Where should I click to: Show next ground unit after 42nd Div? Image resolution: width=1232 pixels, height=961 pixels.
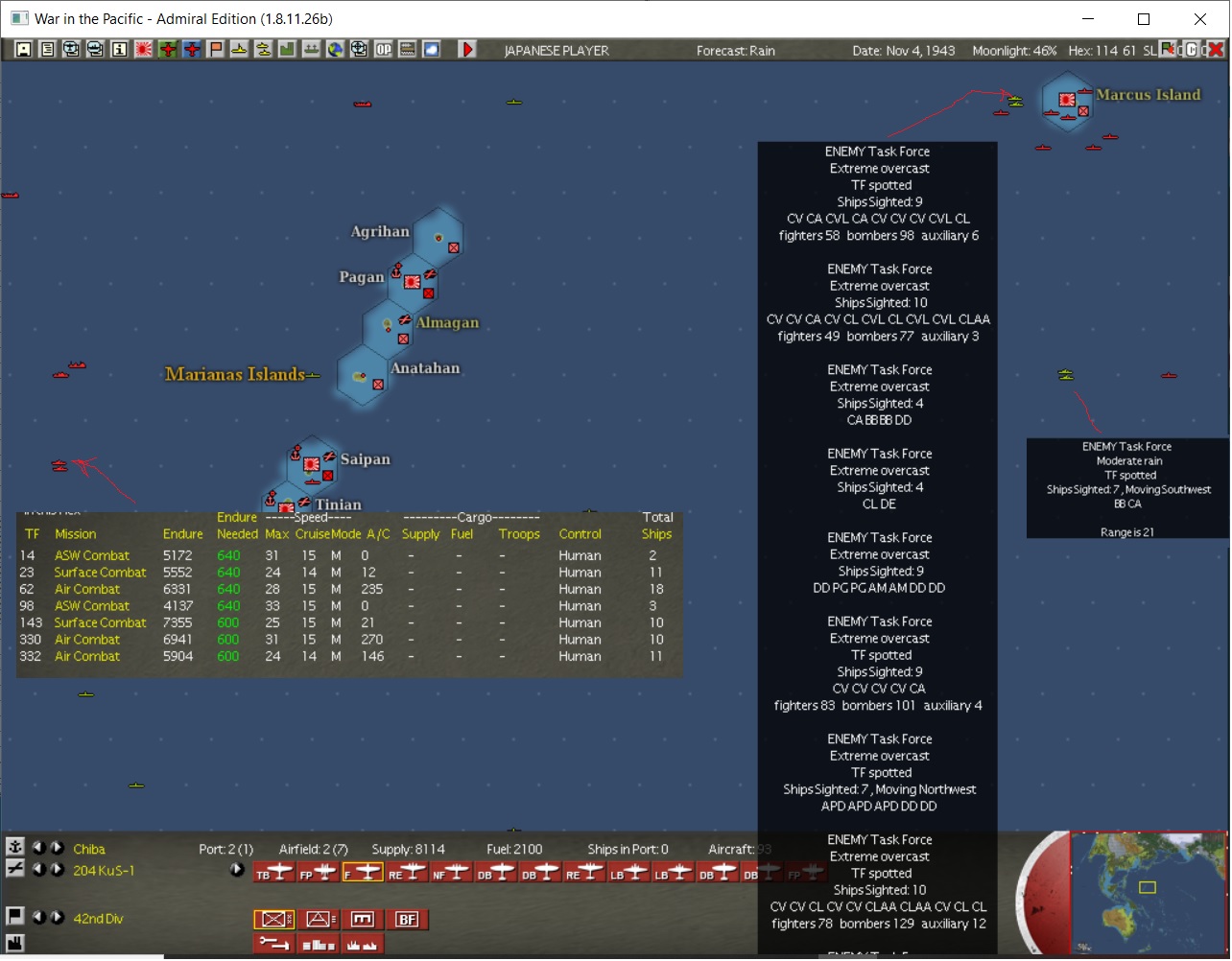click(x=58, y=918)
